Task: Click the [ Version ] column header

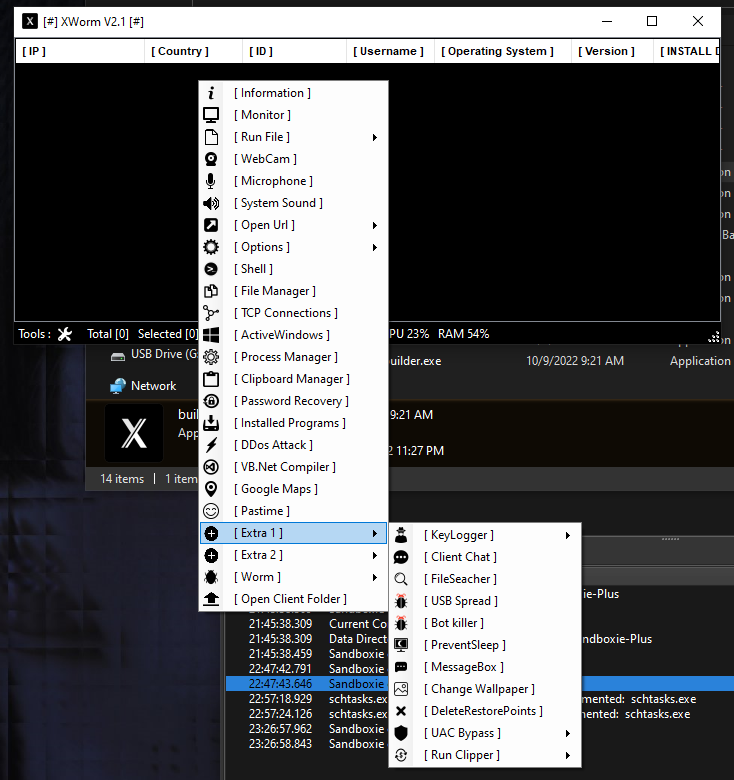Action: coord(612,51)
